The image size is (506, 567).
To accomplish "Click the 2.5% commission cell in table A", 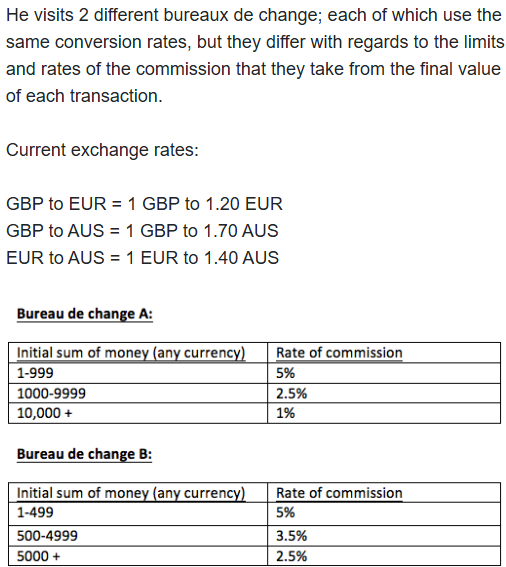I will [384, 393].
